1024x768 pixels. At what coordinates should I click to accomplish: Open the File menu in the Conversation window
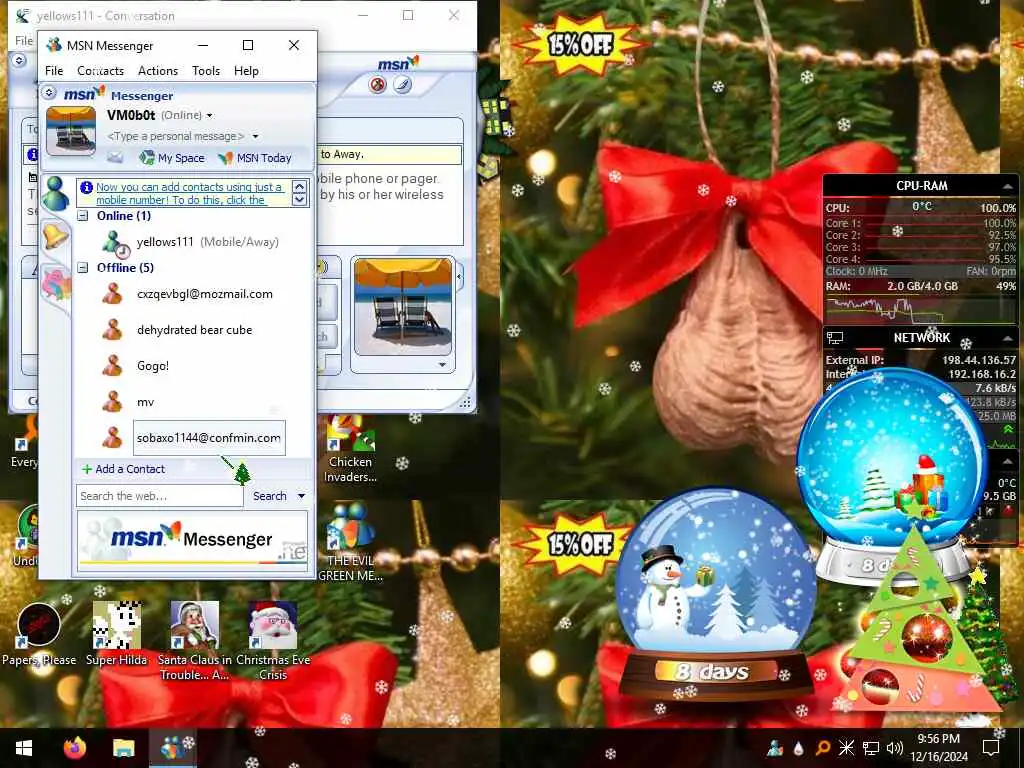coord(24,40)
